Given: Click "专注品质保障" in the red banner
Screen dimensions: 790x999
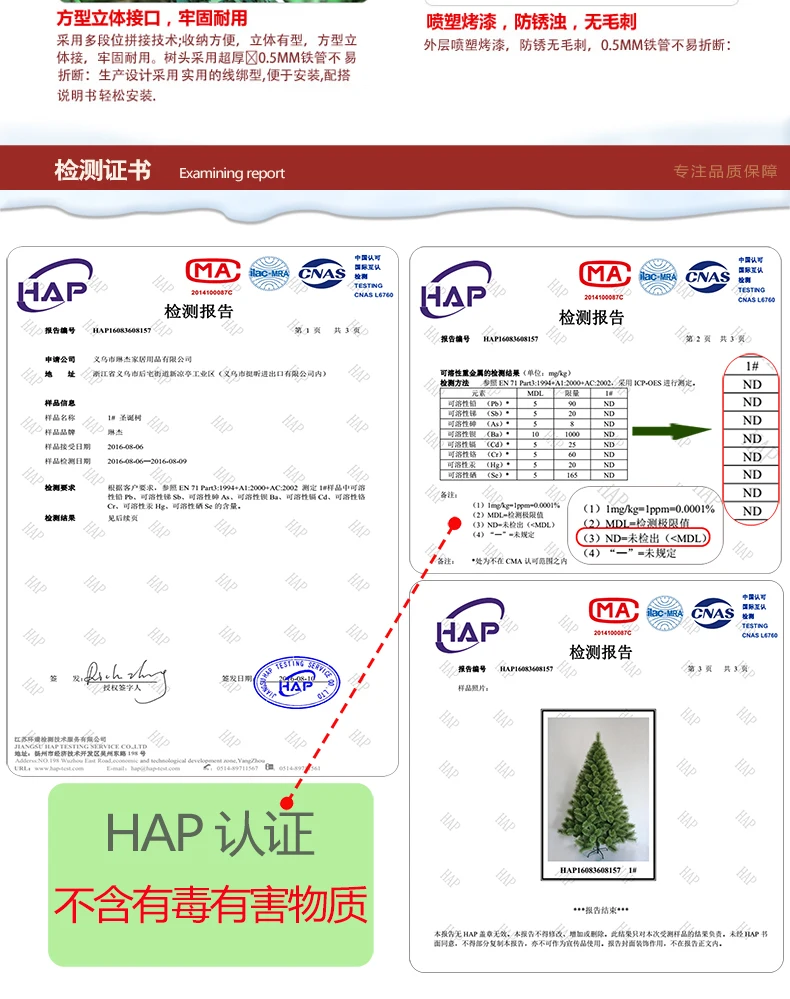Looking at the screenshot, I should pos(725,171).
